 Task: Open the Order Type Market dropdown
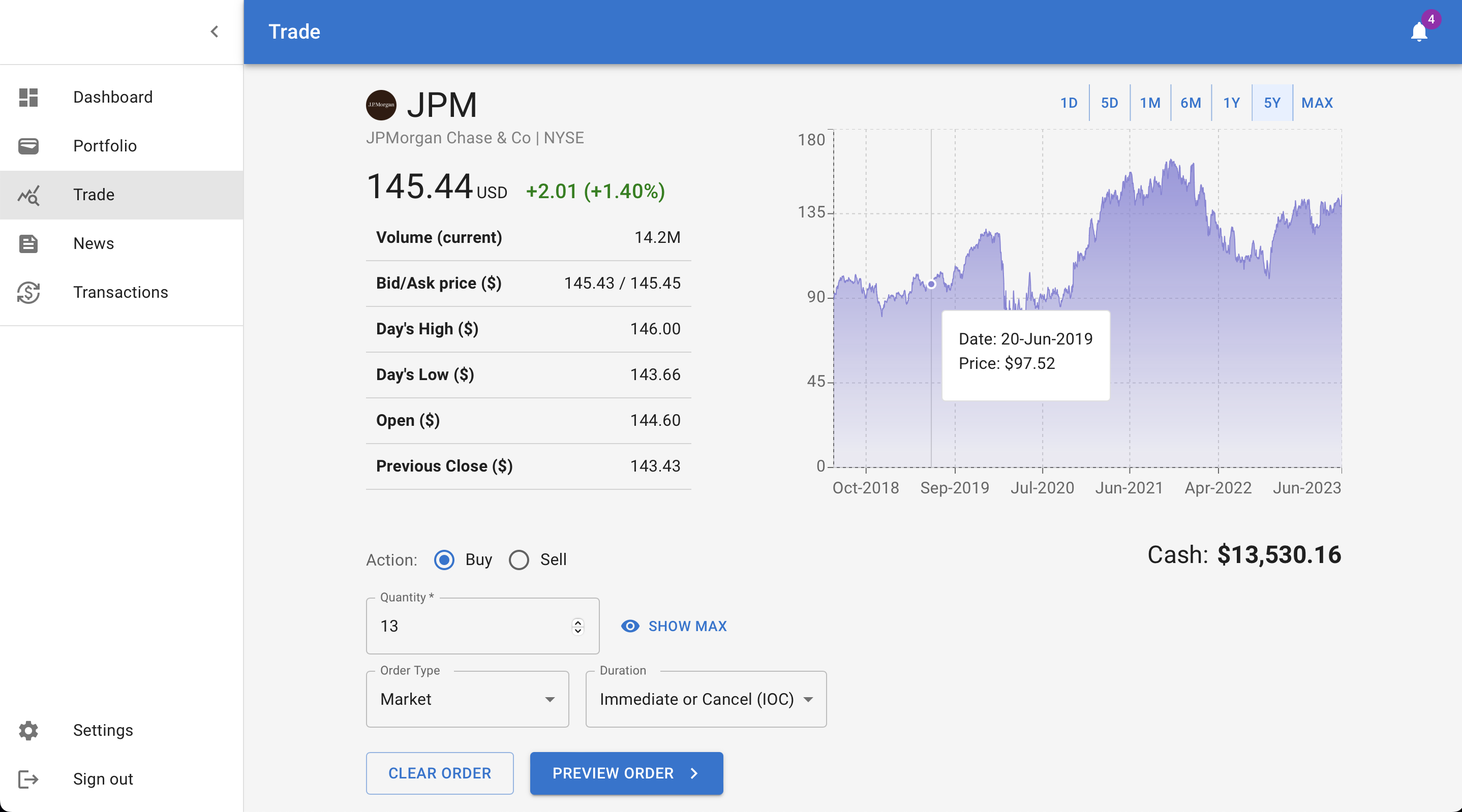tap(468, 699)
